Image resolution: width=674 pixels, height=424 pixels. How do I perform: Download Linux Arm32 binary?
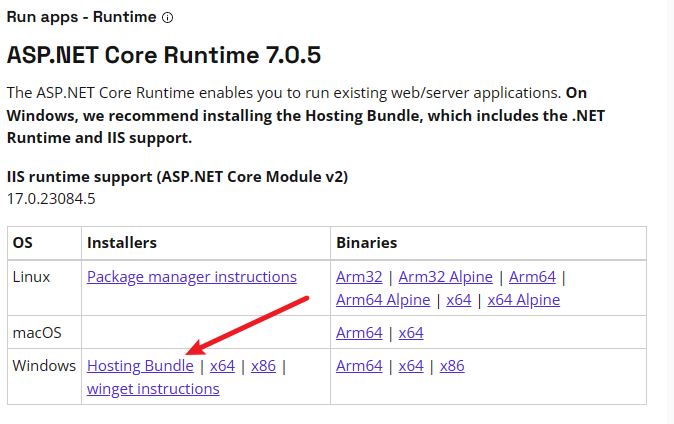coord(359,277)
